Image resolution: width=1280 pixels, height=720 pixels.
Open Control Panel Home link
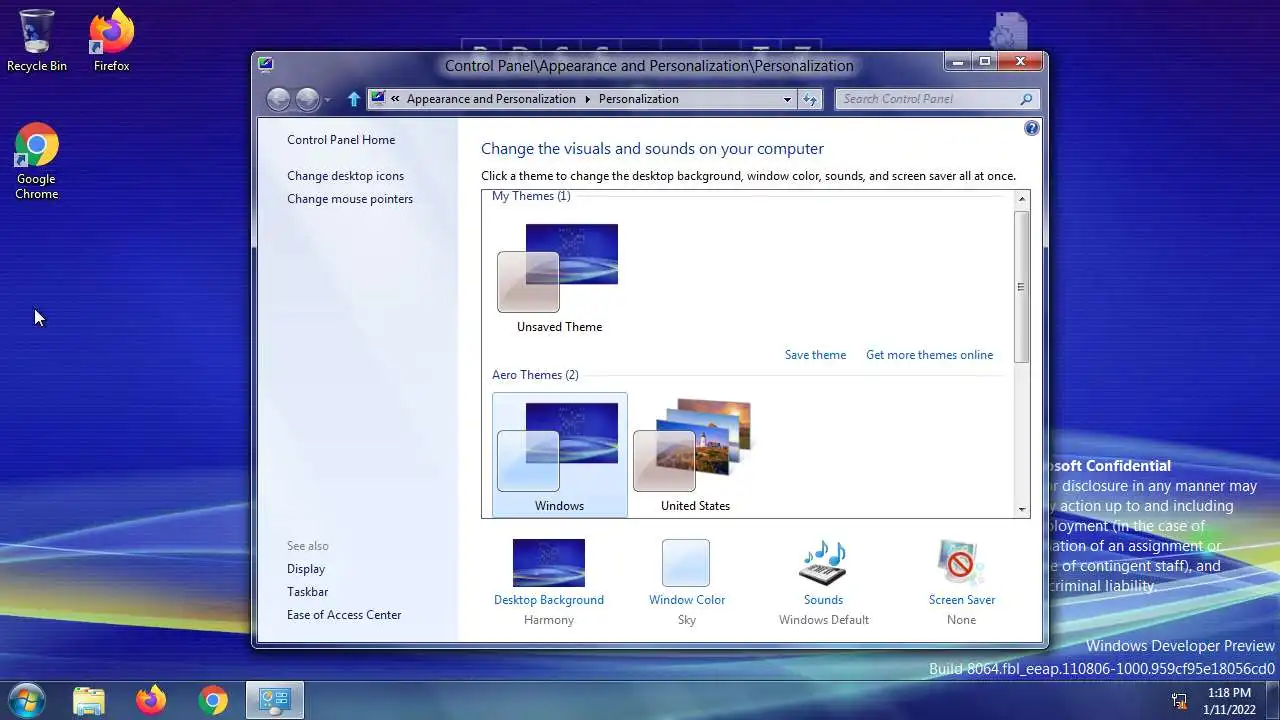tap(341, 140)
